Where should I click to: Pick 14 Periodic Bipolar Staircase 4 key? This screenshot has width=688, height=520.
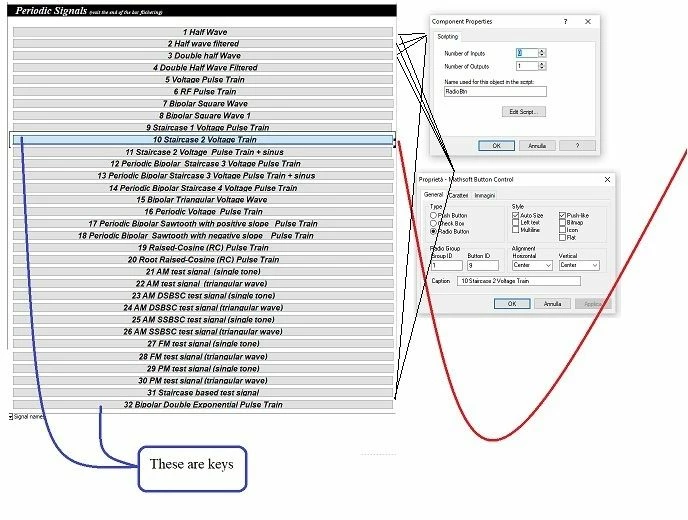[203, 188]
